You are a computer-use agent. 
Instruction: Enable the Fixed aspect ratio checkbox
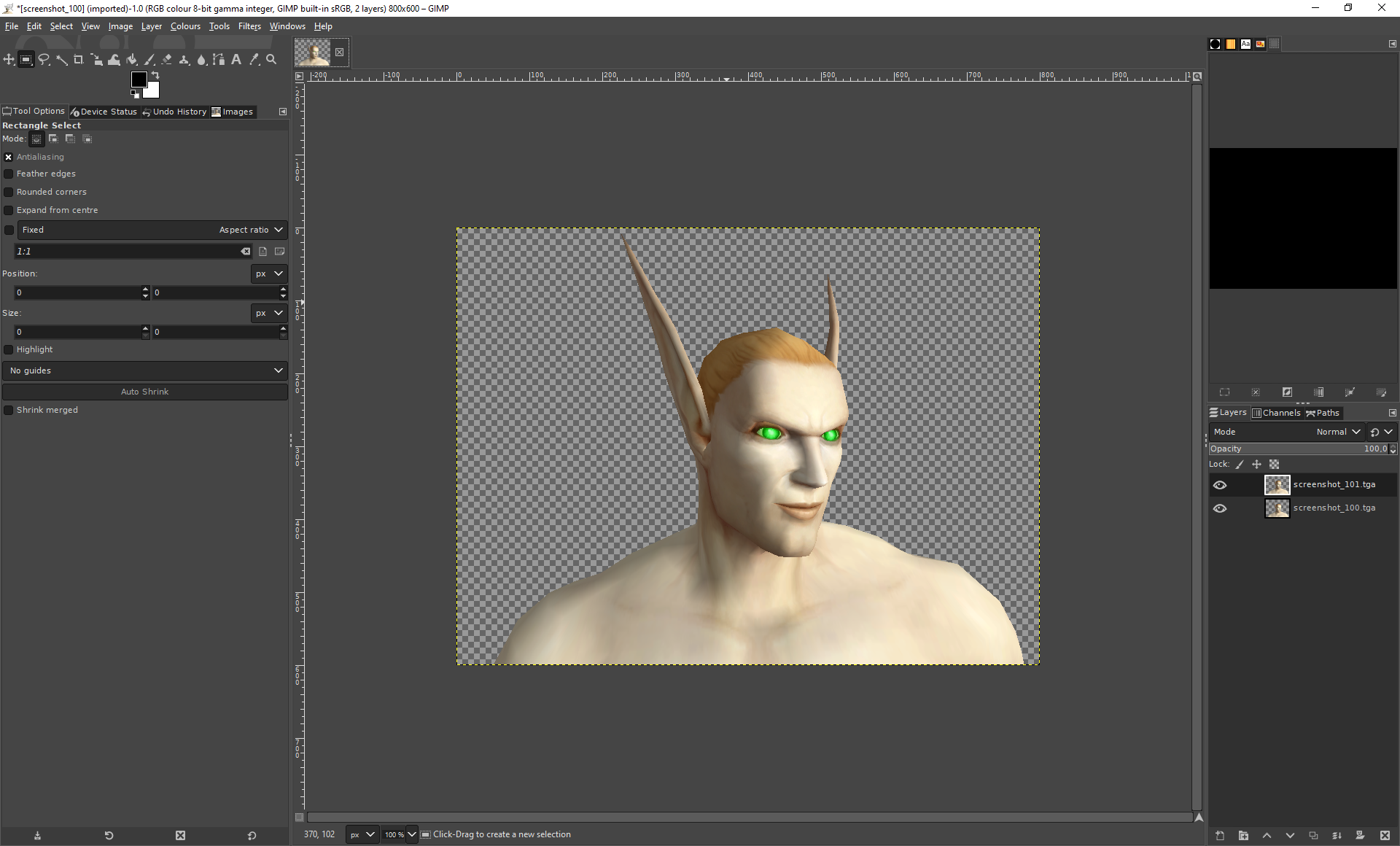pos(9,230)
